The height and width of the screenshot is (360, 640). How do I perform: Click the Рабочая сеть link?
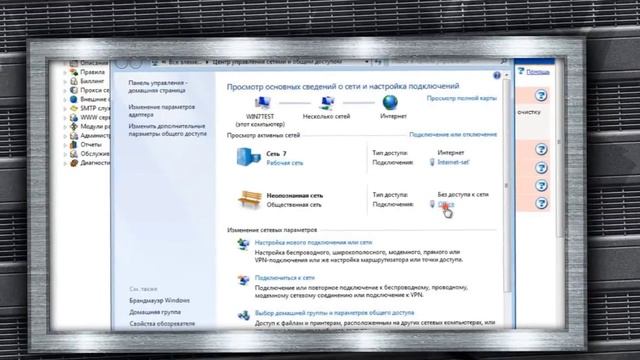tap(285, 163)
